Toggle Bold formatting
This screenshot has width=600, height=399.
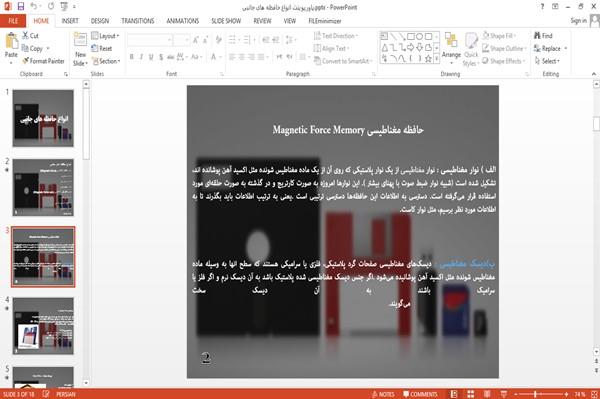[x=132, y=57]
